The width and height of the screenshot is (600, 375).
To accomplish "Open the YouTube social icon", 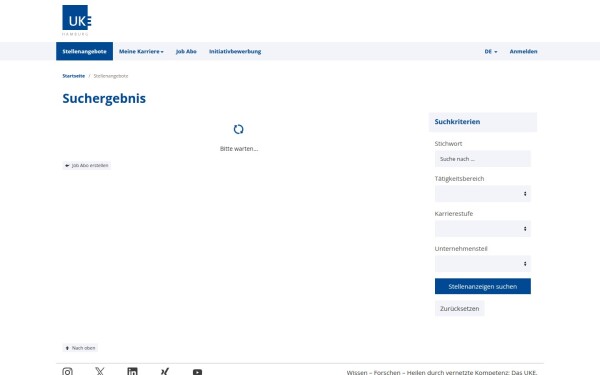I will [x=197, y=372].
